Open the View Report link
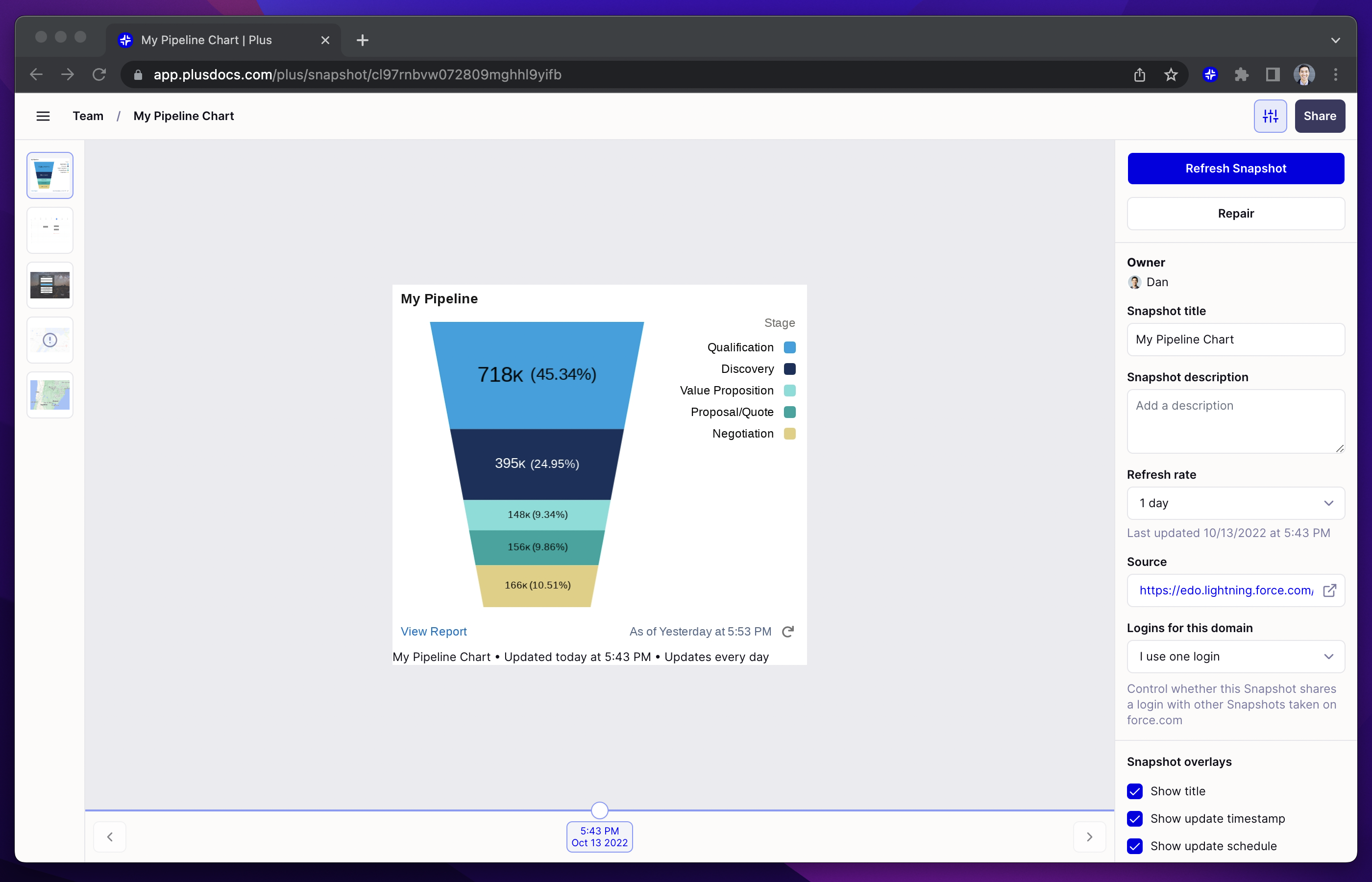 434,631
